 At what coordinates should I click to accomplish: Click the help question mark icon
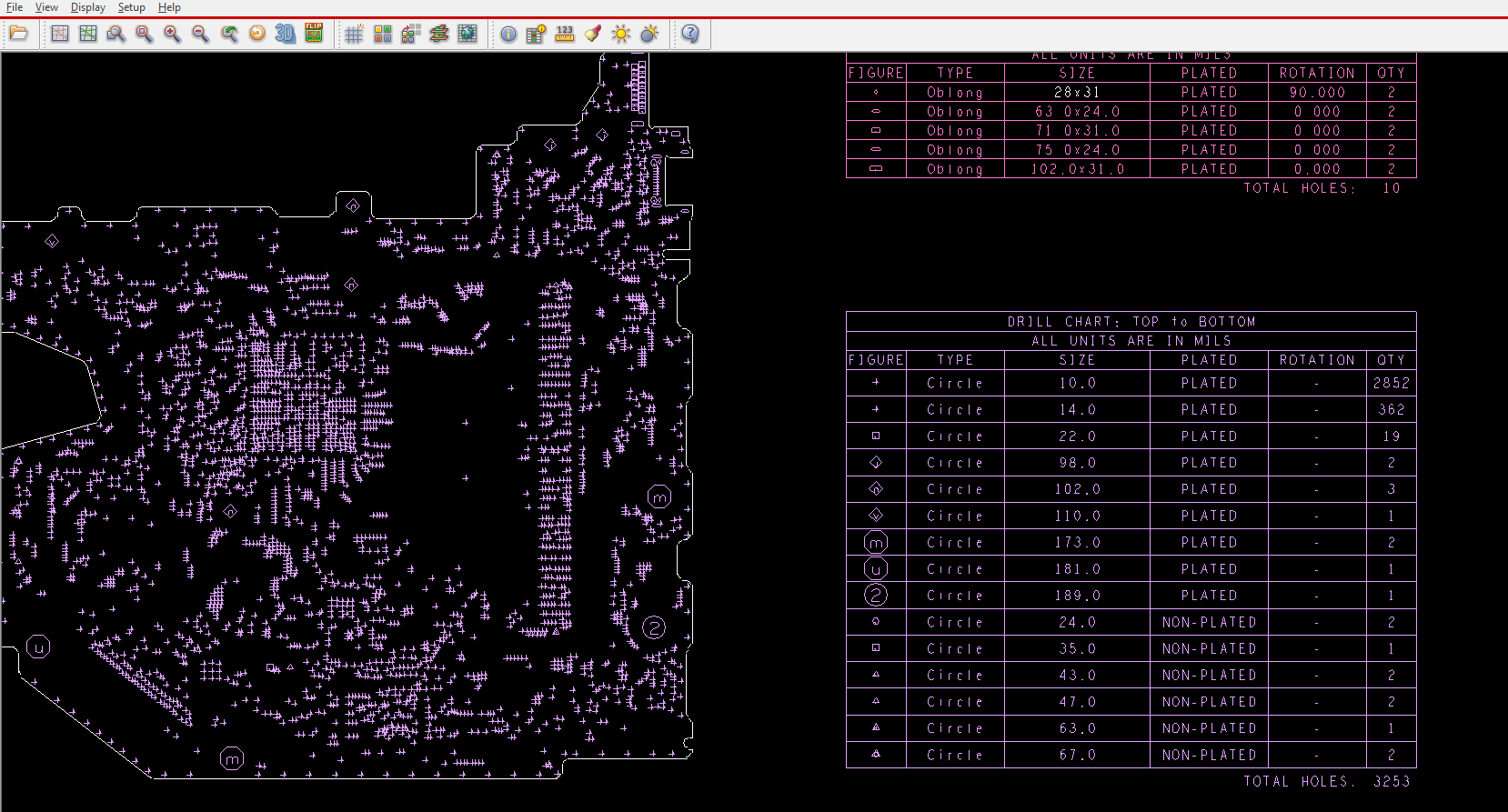(x=690, y=35)
